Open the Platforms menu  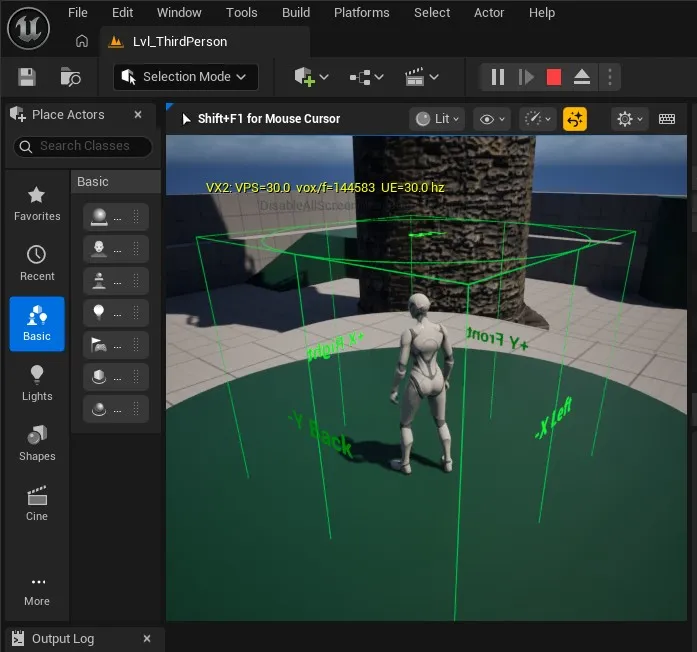tap(361, 13)
